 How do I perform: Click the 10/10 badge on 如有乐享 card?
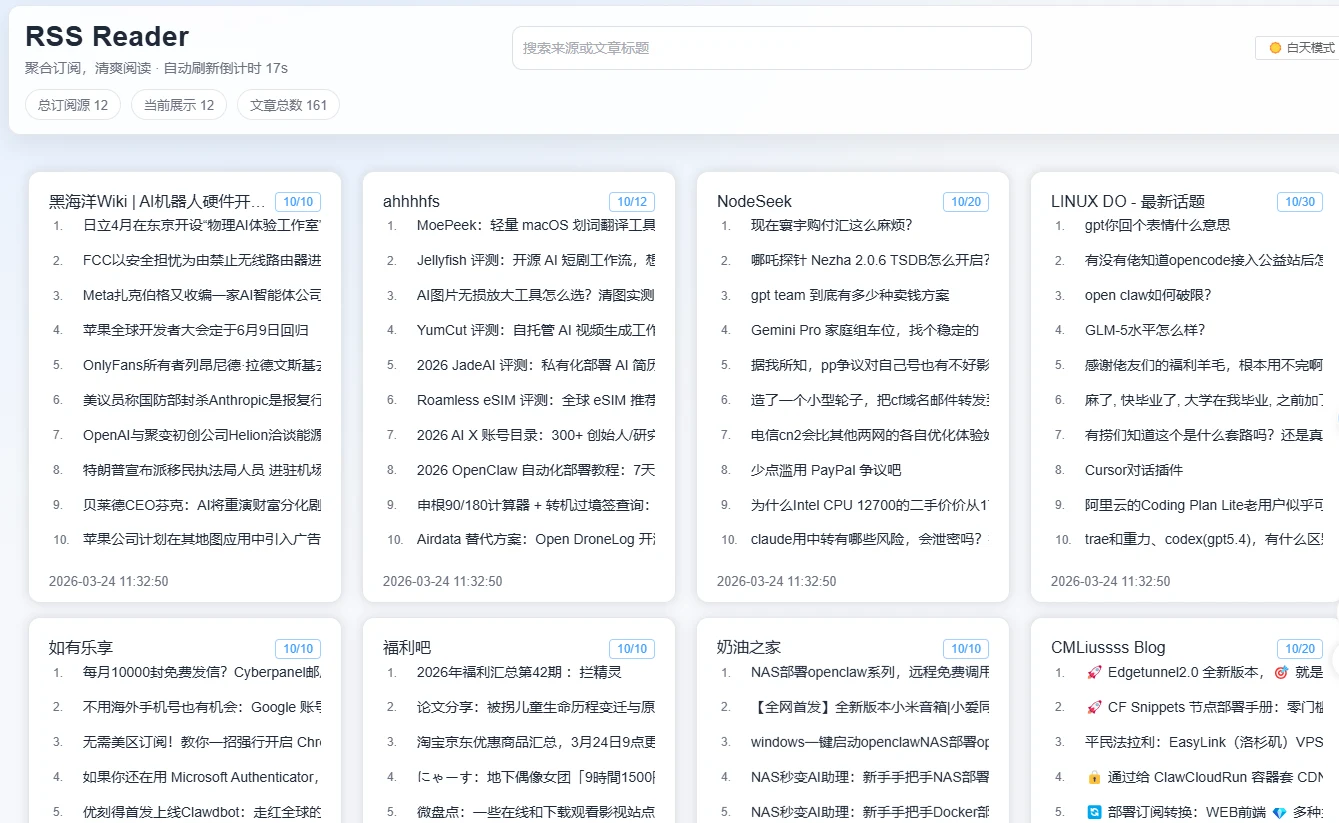pyautogui.click(x=298, y=649)
